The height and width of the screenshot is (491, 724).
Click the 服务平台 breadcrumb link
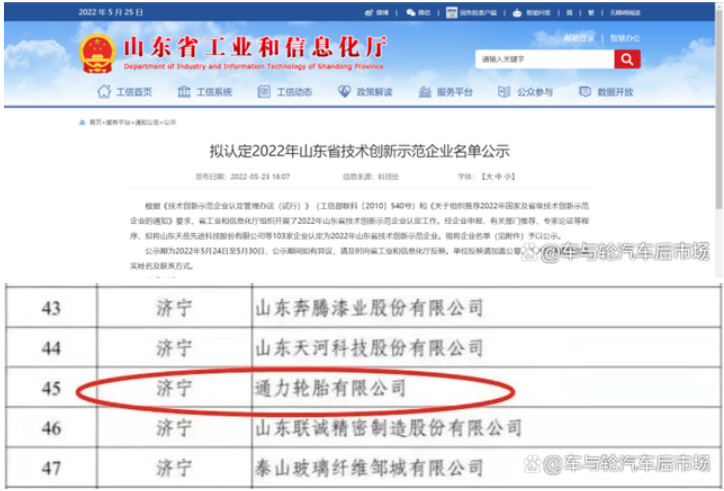tap(118, 122)
